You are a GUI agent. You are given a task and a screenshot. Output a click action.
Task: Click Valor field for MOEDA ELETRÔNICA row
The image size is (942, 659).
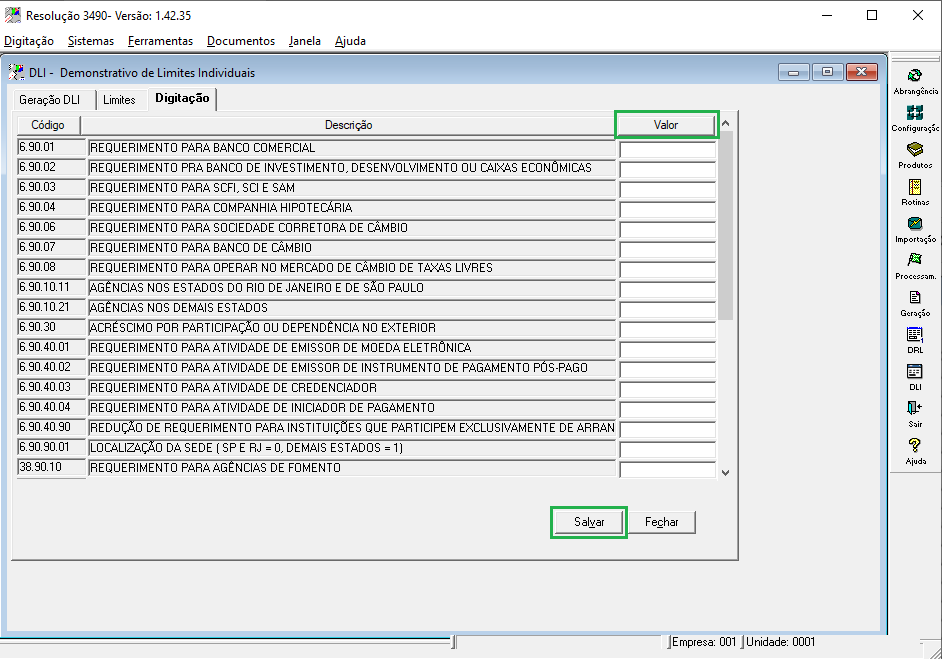click(x=667, y=350)
